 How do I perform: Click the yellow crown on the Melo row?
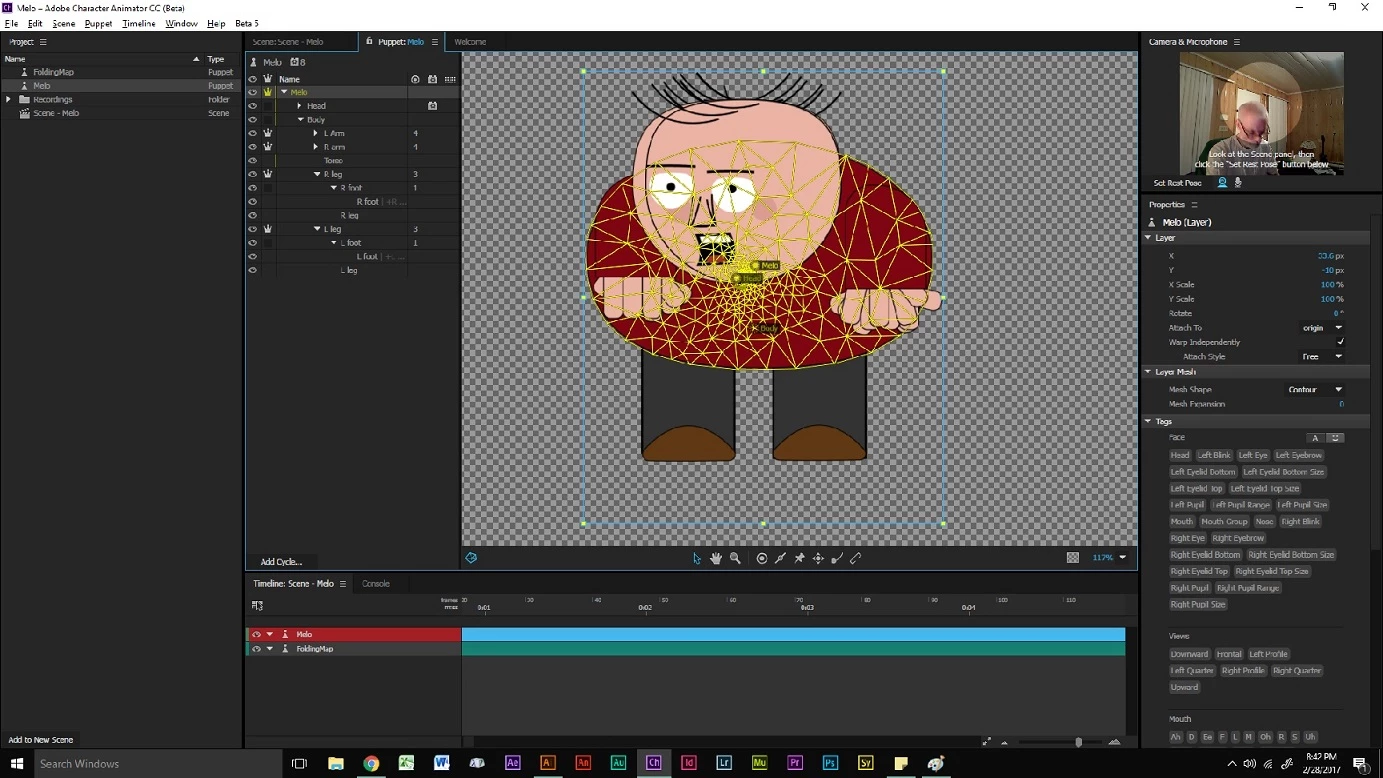point(268,92)
